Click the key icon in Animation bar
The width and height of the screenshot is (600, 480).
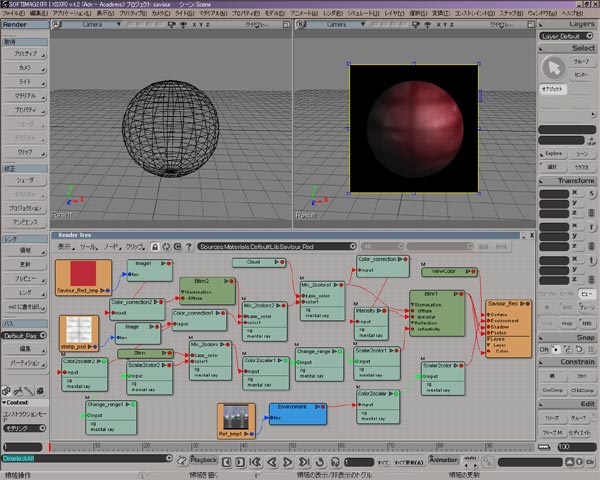pos(488,462)
